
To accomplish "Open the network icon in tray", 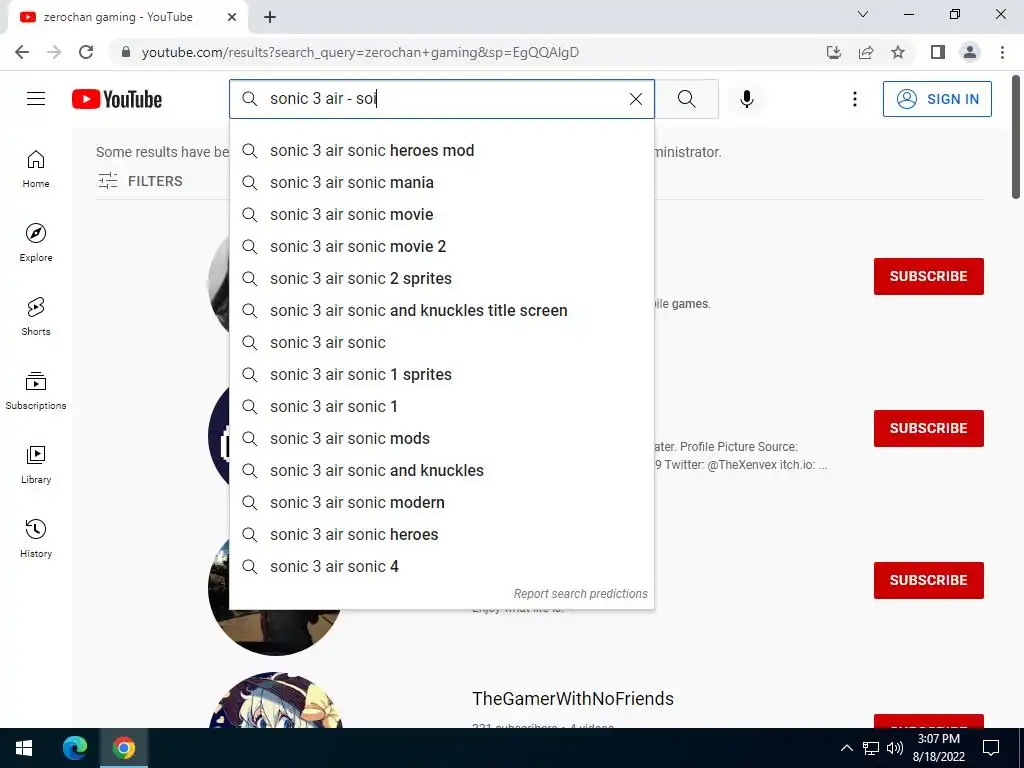I will 871,748.
